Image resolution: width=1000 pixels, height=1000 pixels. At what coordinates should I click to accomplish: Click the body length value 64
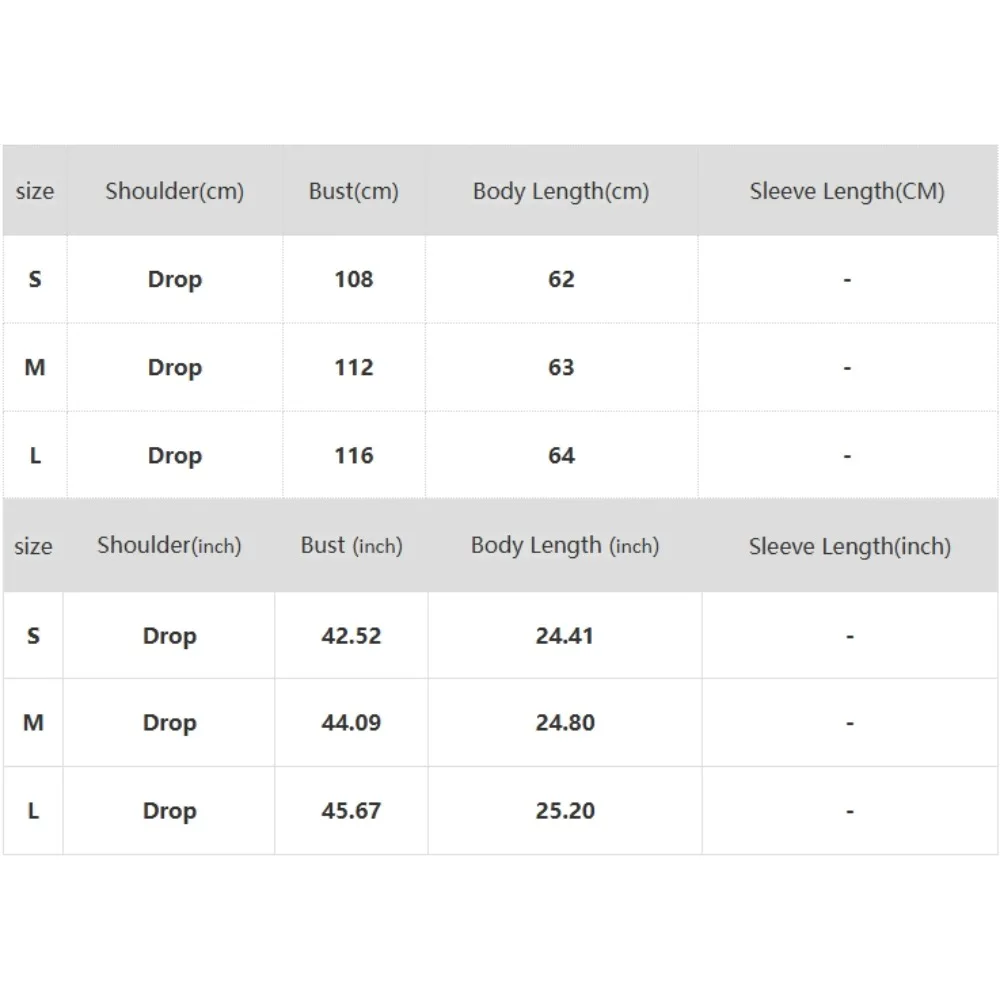point(561,455)
